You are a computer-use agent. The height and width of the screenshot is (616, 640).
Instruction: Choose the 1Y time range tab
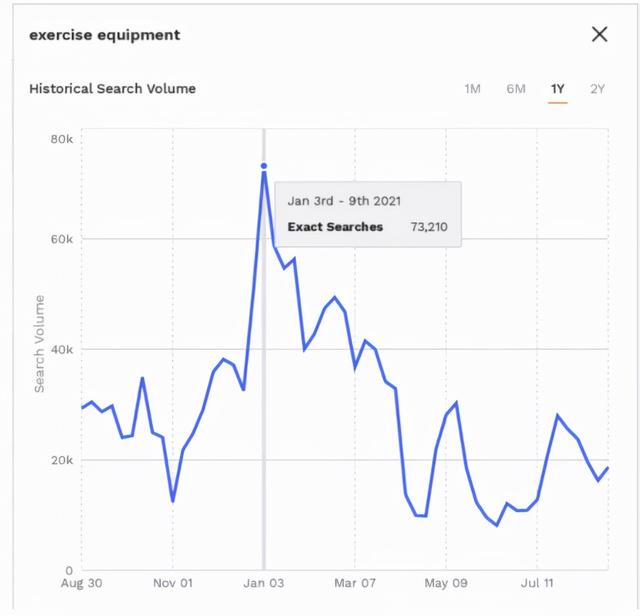(x=558, y=89)
